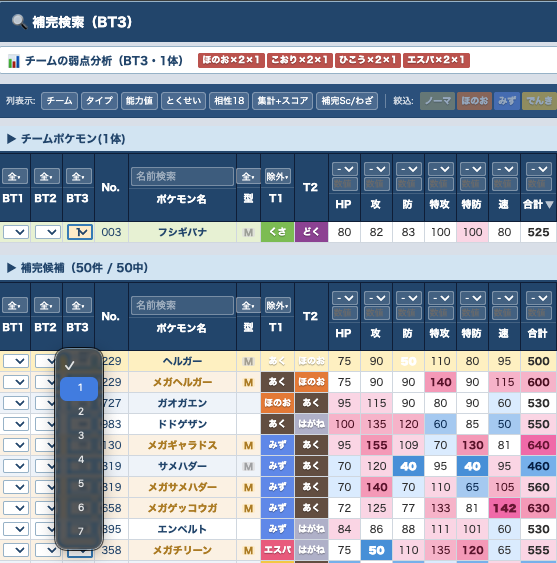Open the HP comparison dropdown in team table
The image size is (557, 563).
point(345,169)
